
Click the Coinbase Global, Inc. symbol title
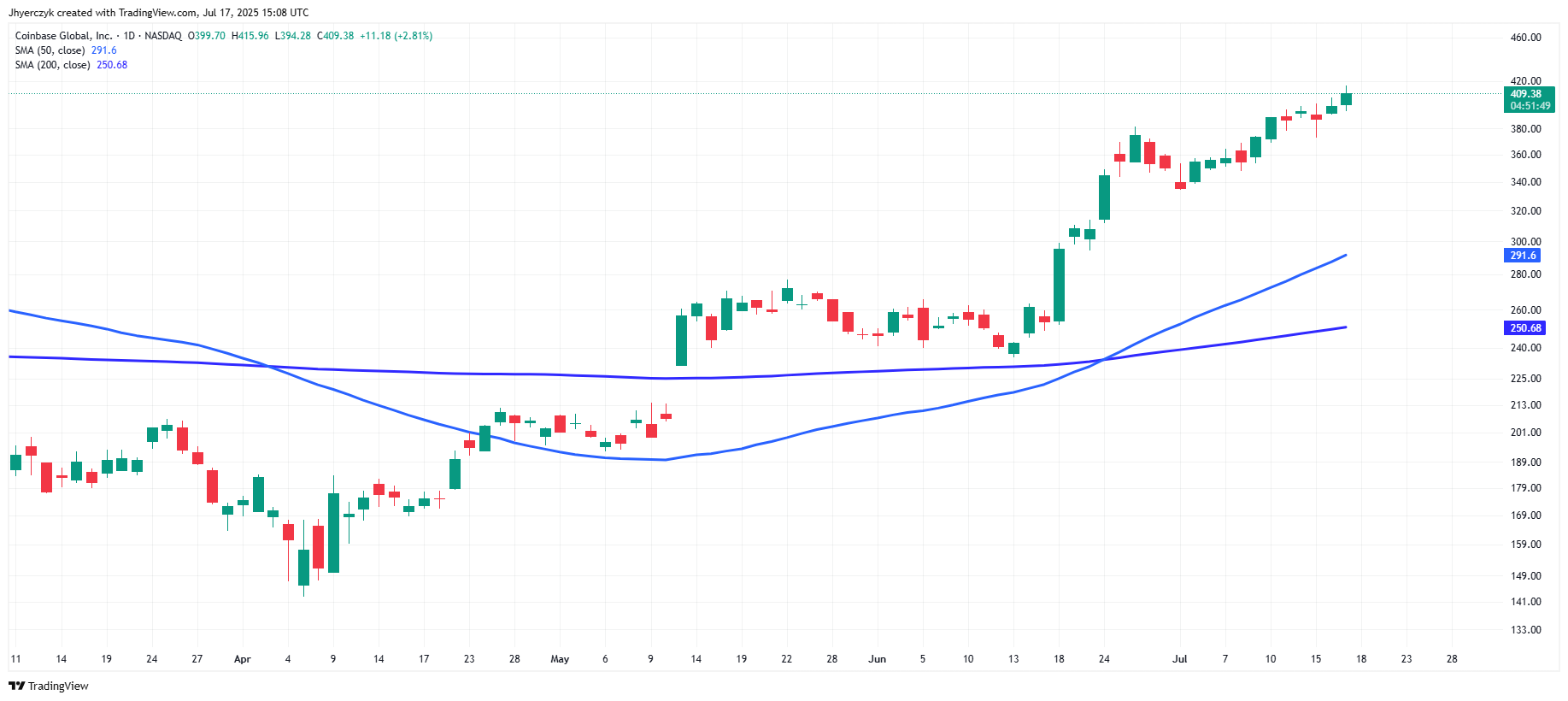click(x=63, y=36)
